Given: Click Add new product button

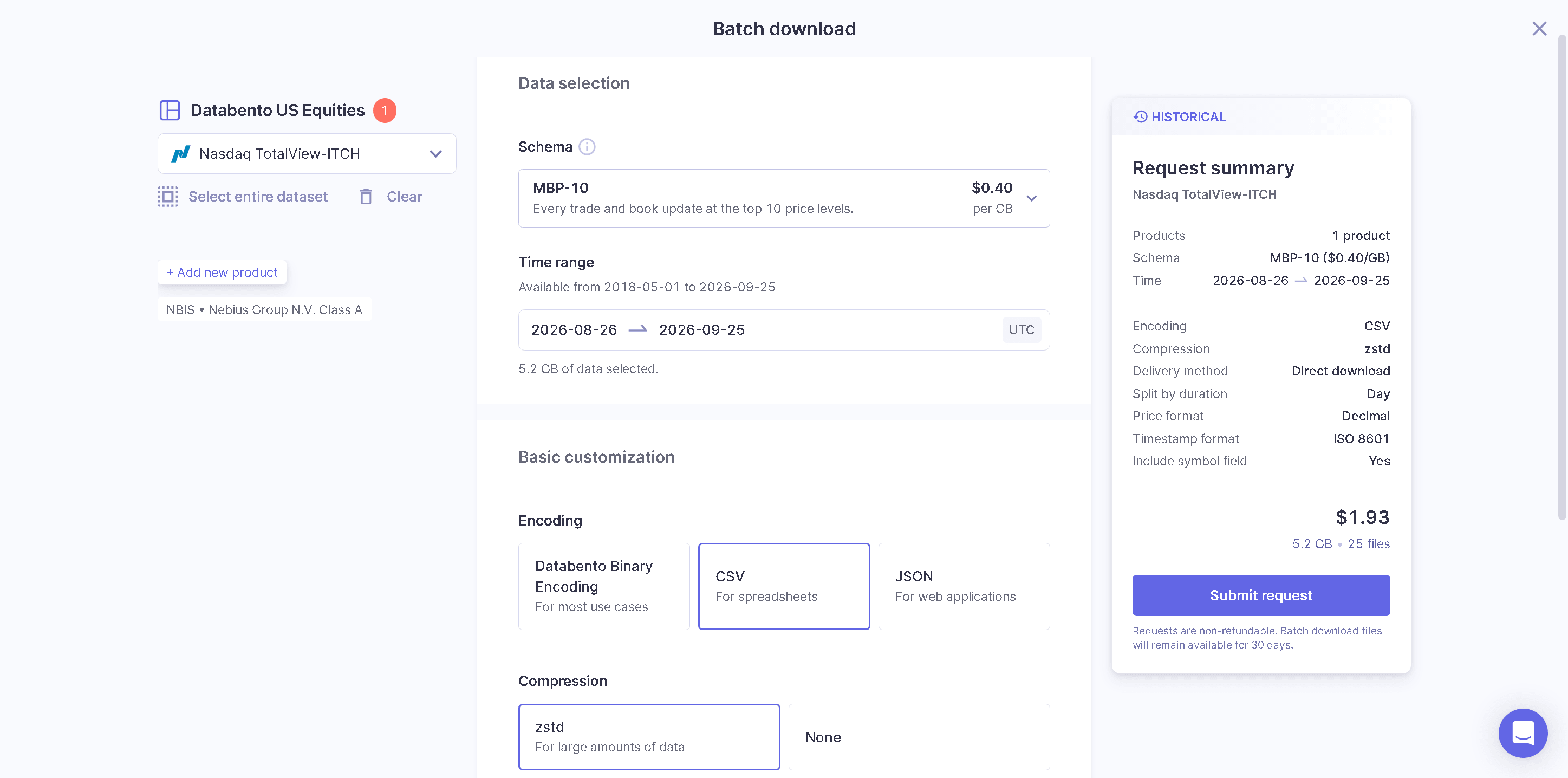Looking at the screenshot, I should click(222, 272).
